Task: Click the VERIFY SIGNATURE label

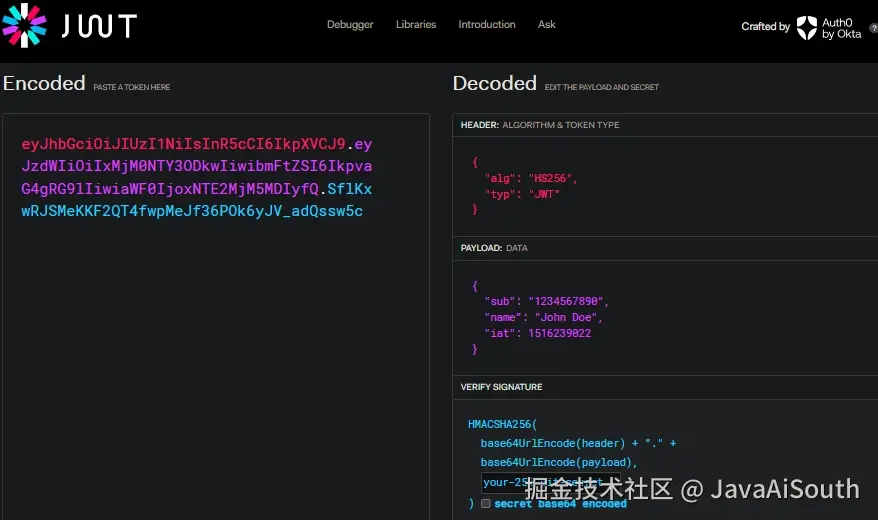Action: [x=501, y=387]
